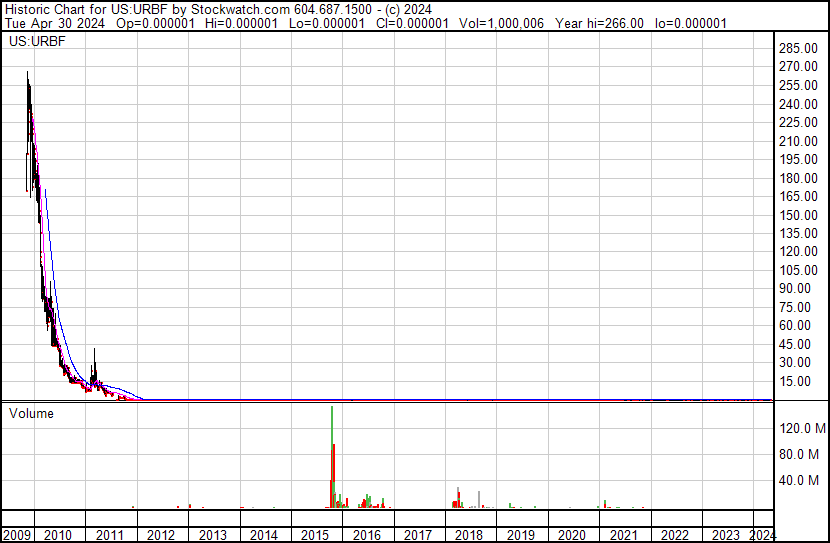Image resolution: width=830 pixels, height=543 pixels.
Task: Click the 195.00 price axis value
Action: coord(798,159)
